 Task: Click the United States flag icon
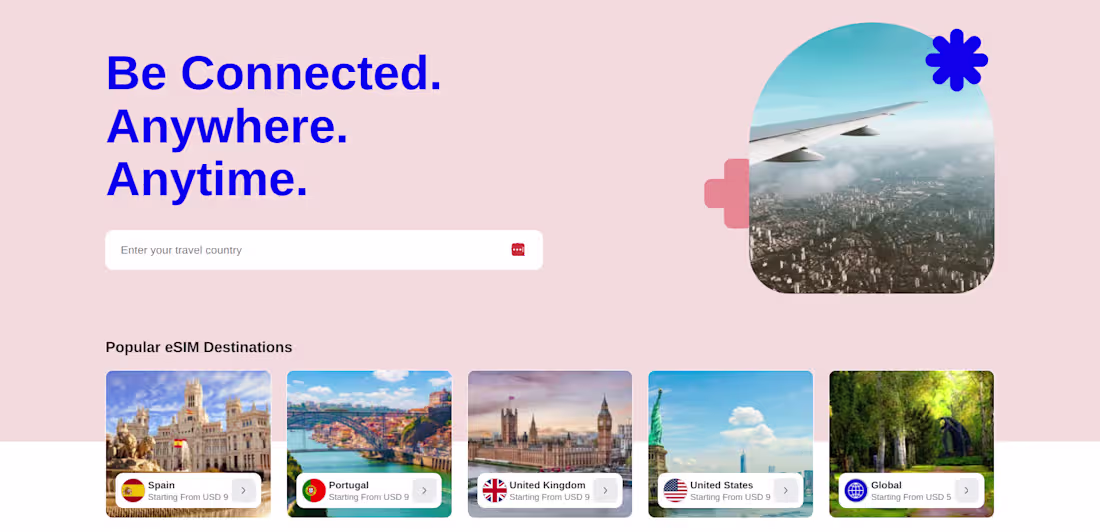[676, 491]
